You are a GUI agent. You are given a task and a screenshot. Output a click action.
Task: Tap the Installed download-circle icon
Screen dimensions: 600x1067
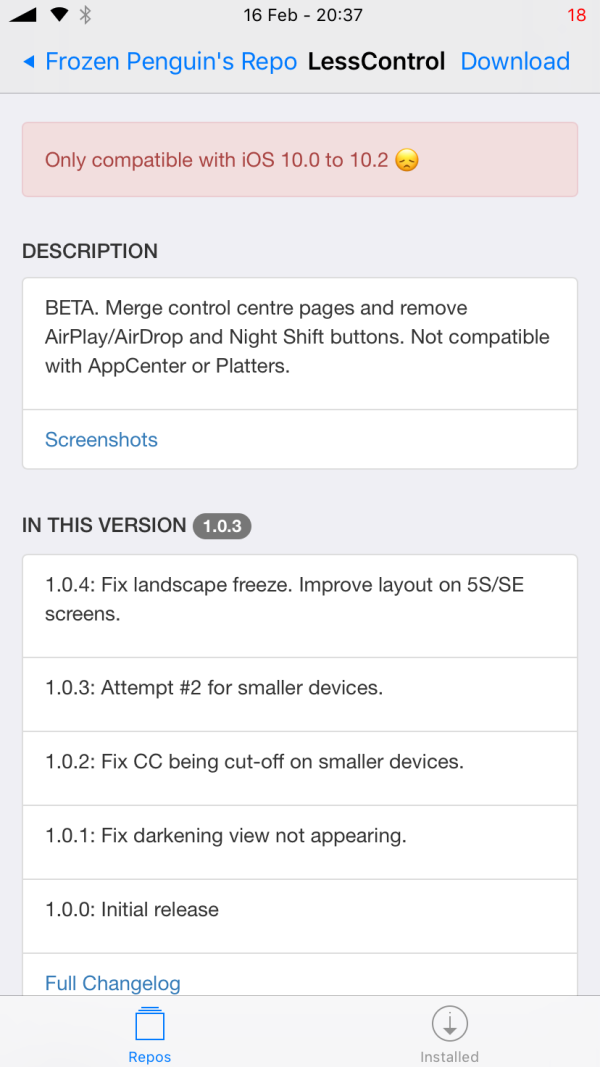click(450, 1023)
